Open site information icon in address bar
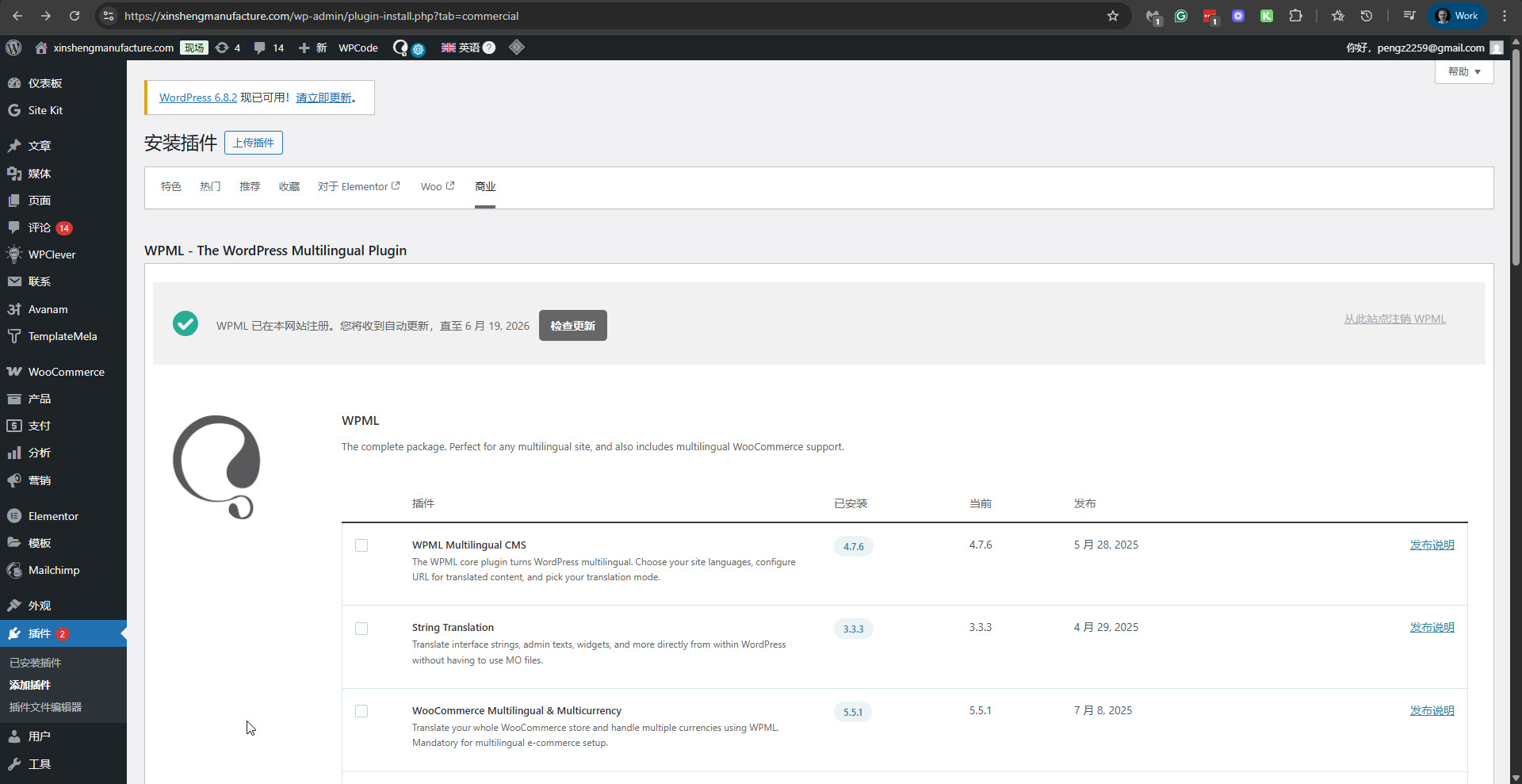Viewport: 1522px width, 784px height. (x=109, y=16)
